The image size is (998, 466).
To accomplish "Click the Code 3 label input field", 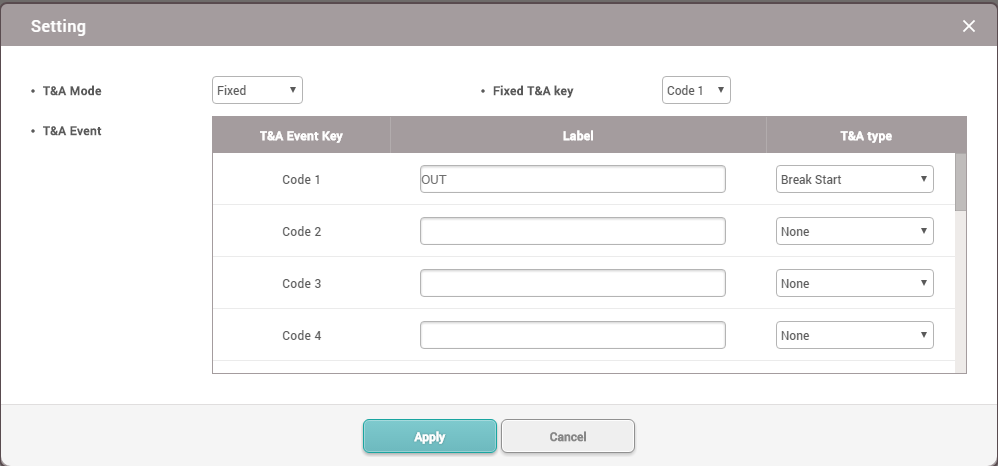I will (x=572, y=284).
